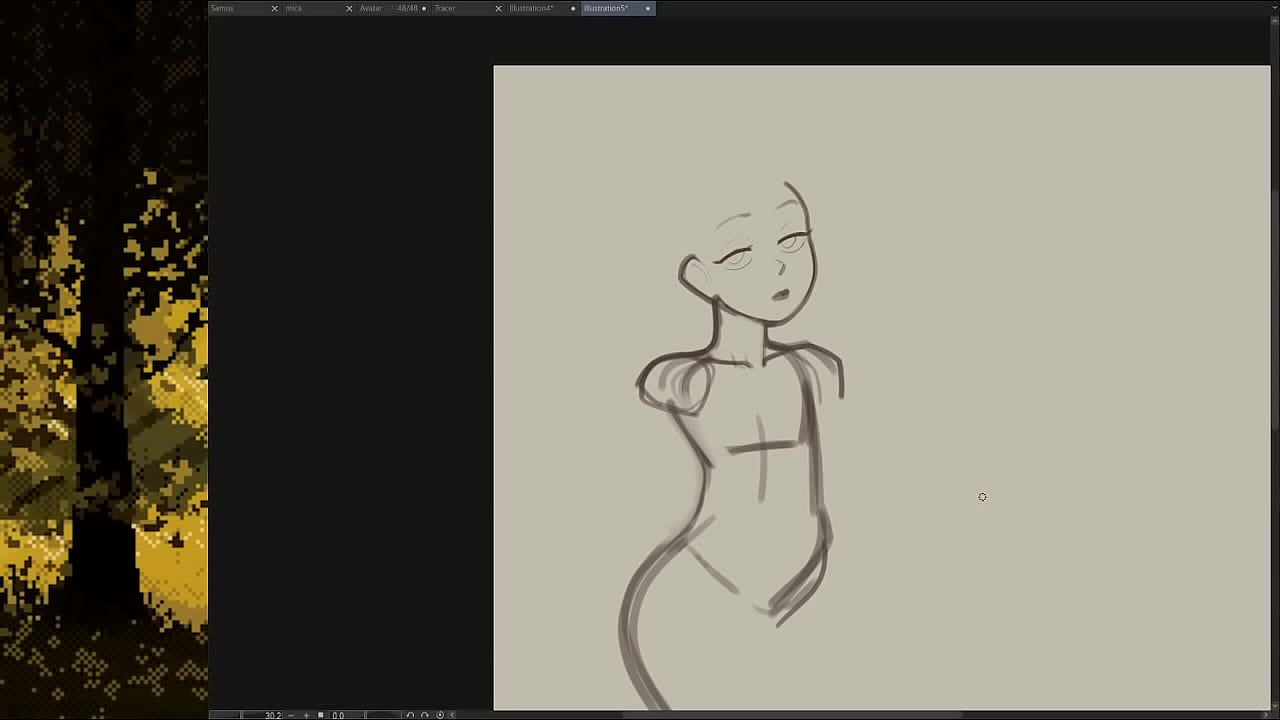Viewport: 1280px width, 720px height.
Task: Rotate canvas counterclockwise with left arrow icon
Action: (410, 715)
